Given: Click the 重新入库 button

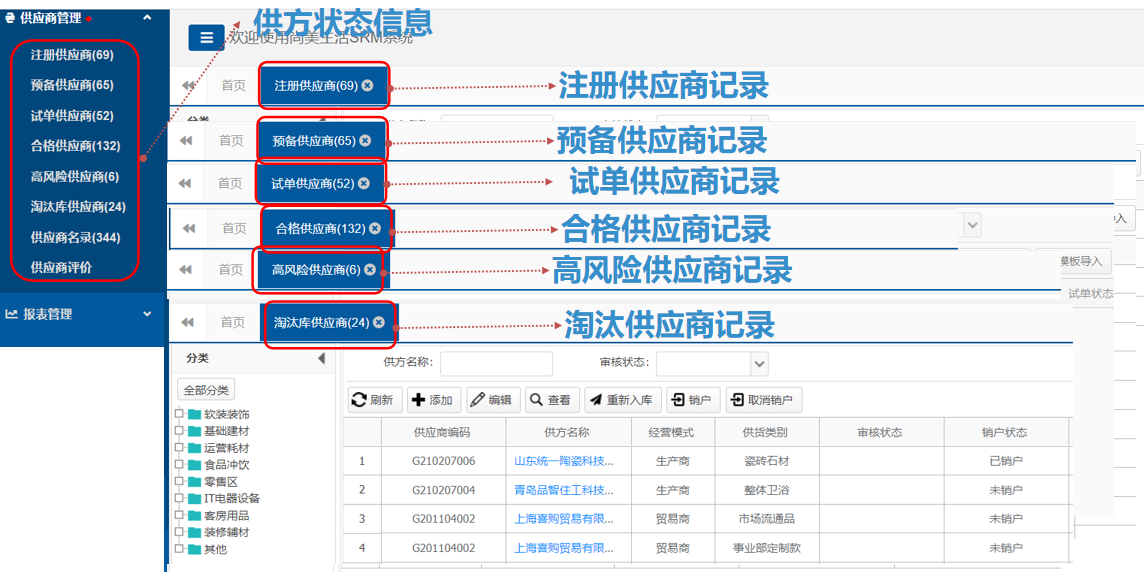Looking at the screenshot, I should point(622,400).
